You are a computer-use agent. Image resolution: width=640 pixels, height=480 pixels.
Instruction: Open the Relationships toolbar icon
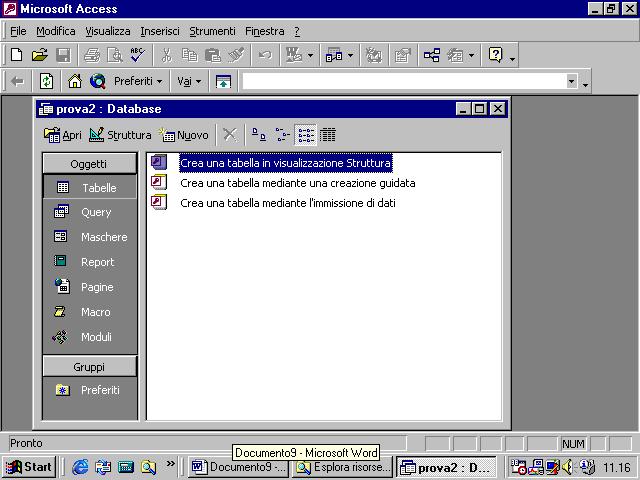pos(431,55)
